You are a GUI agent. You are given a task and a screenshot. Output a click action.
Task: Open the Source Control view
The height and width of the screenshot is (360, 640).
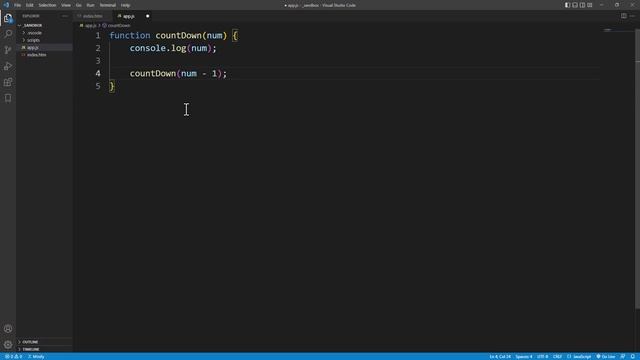pyautogui.click(x=8, y=50)
